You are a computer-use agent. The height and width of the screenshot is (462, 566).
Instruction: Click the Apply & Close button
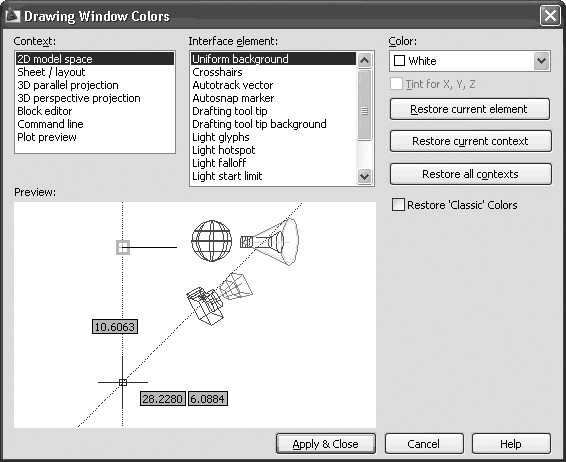click(x=326, y=444)
